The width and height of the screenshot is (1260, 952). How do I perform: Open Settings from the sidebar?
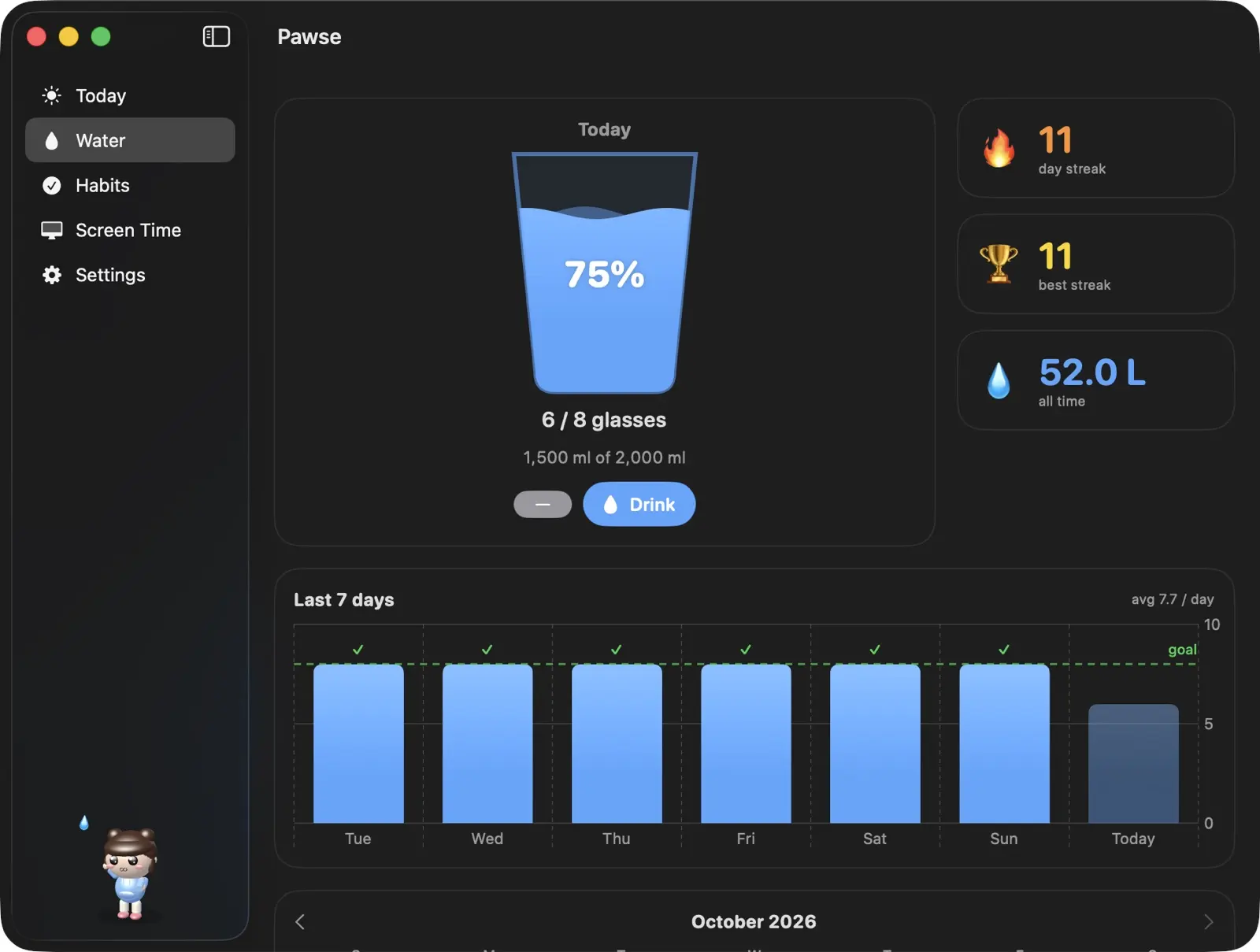click(x=130, y=275)
